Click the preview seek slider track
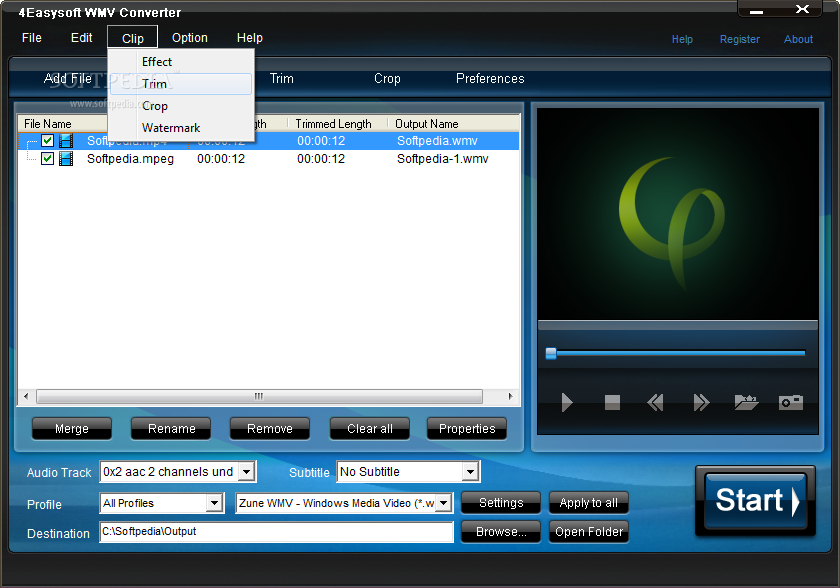The height and width of the screenshot is (588, 840). point(680,353)
